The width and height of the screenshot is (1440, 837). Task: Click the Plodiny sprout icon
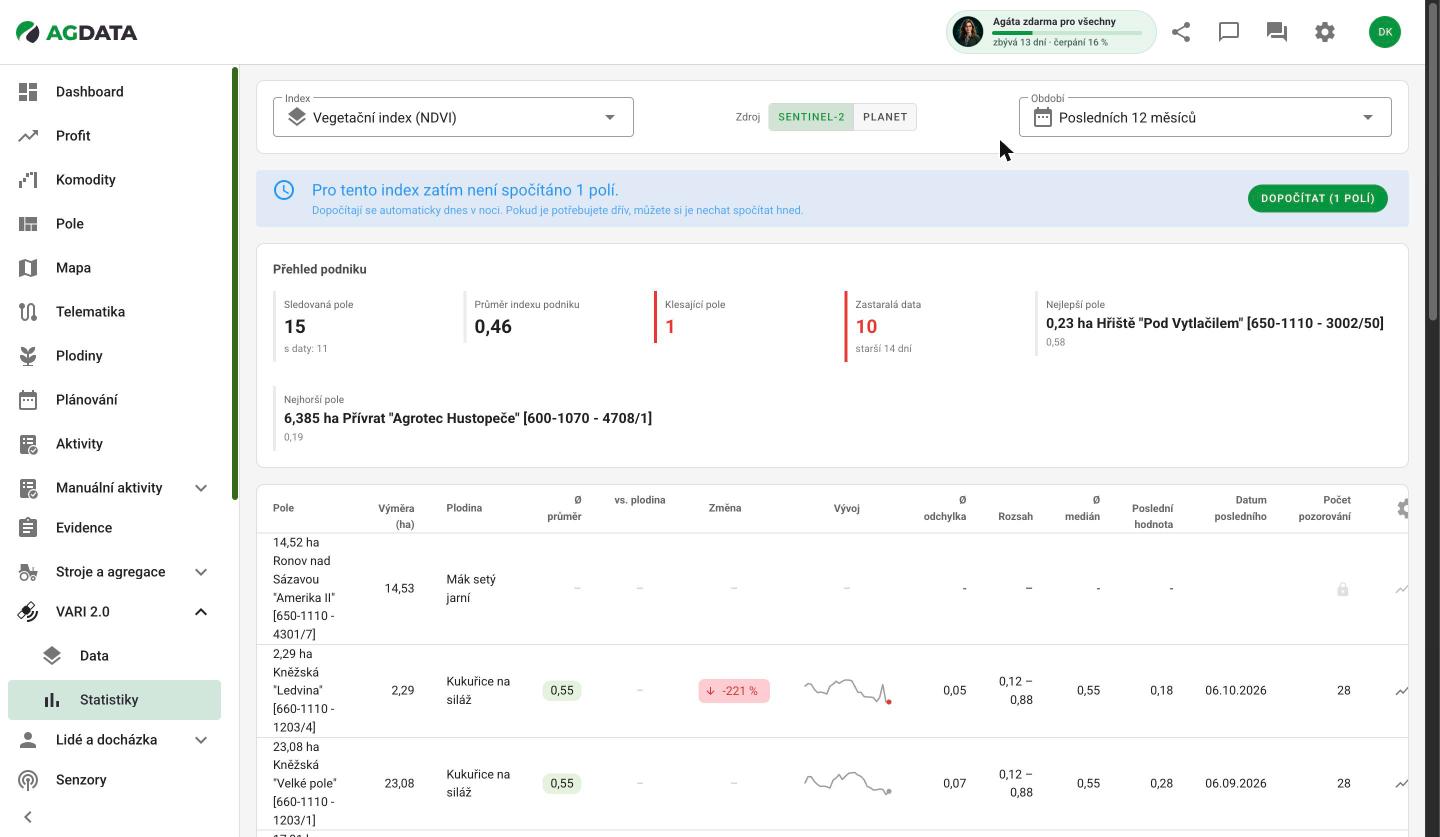[x=28, y=356]
